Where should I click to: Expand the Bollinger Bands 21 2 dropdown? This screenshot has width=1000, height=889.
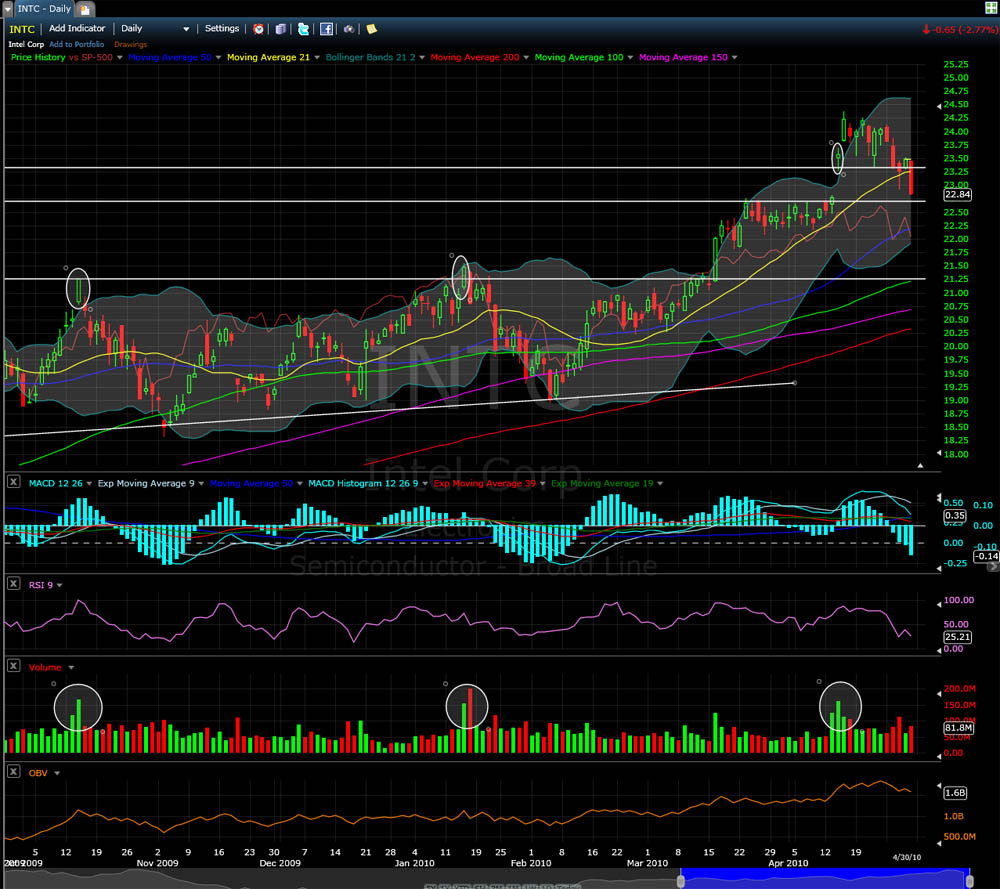pos(423,58)
